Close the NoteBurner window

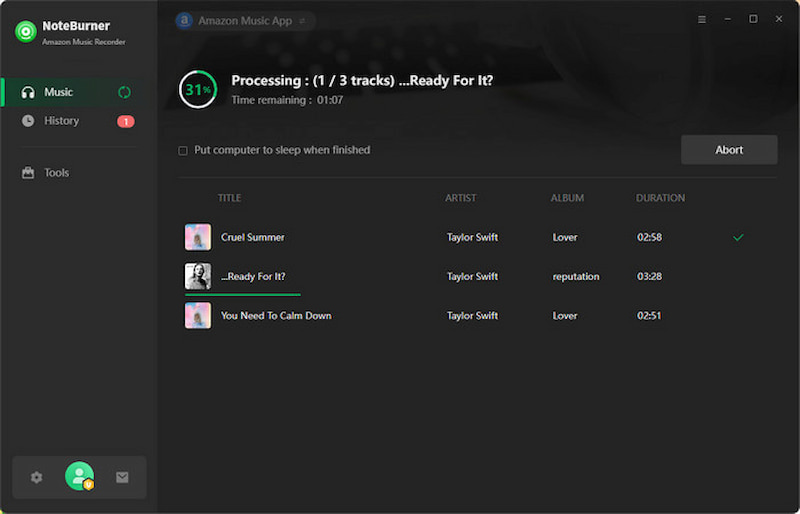[x=779, y=19]
